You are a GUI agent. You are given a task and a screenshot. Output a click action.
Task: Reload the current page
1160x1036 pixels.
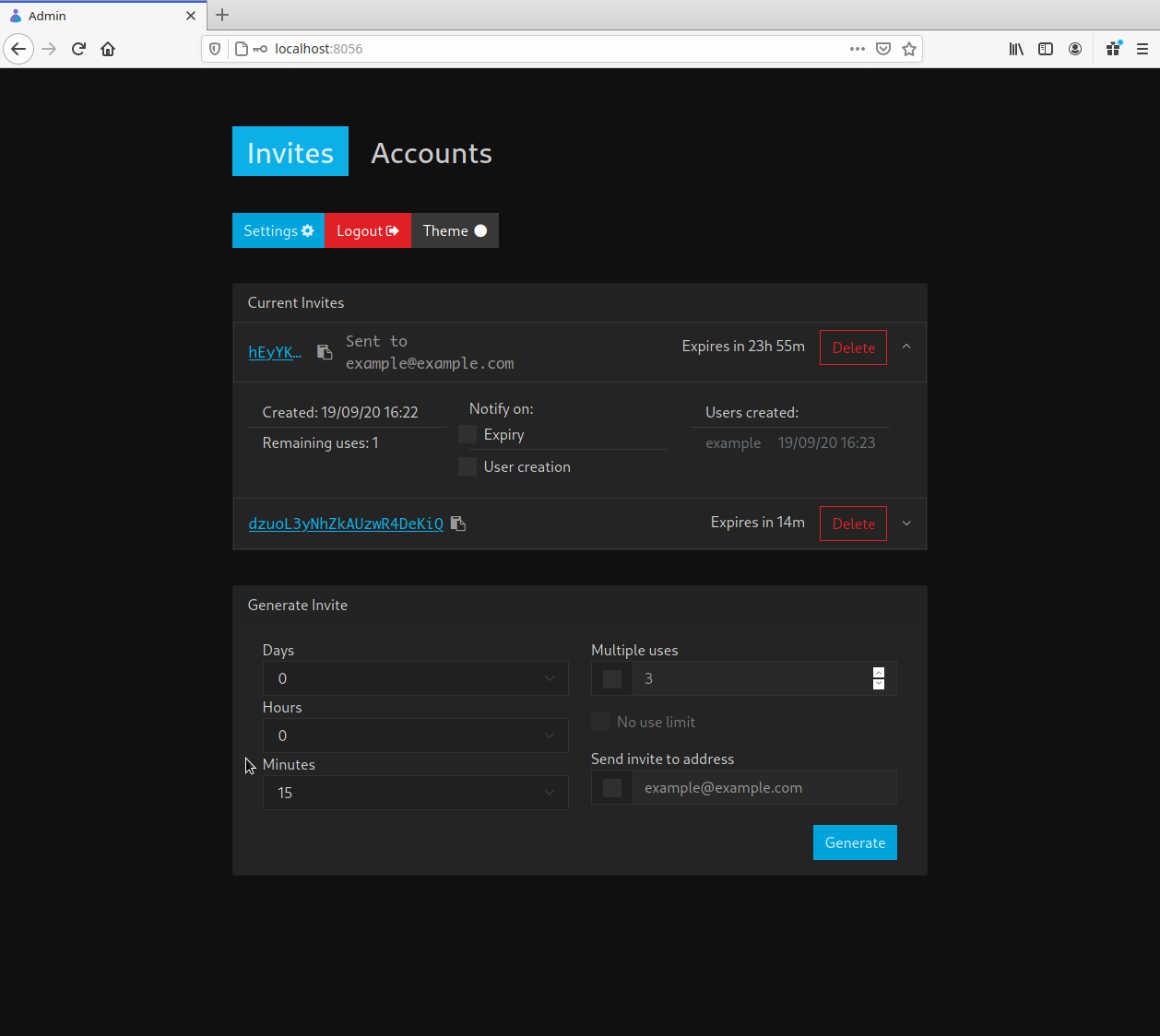(78, 49)
